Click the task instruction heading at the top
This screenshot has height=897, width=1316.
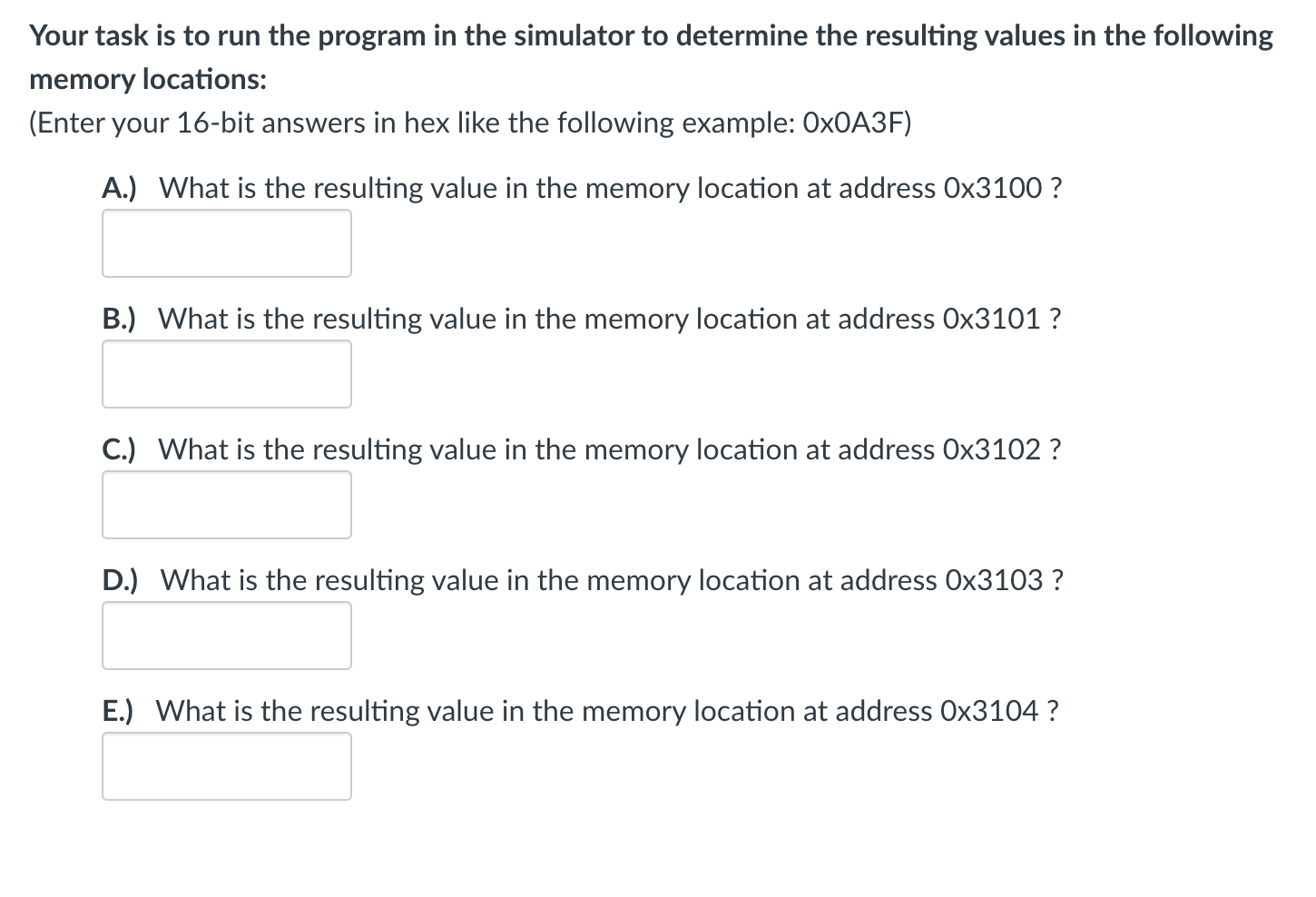click(650, 35)
